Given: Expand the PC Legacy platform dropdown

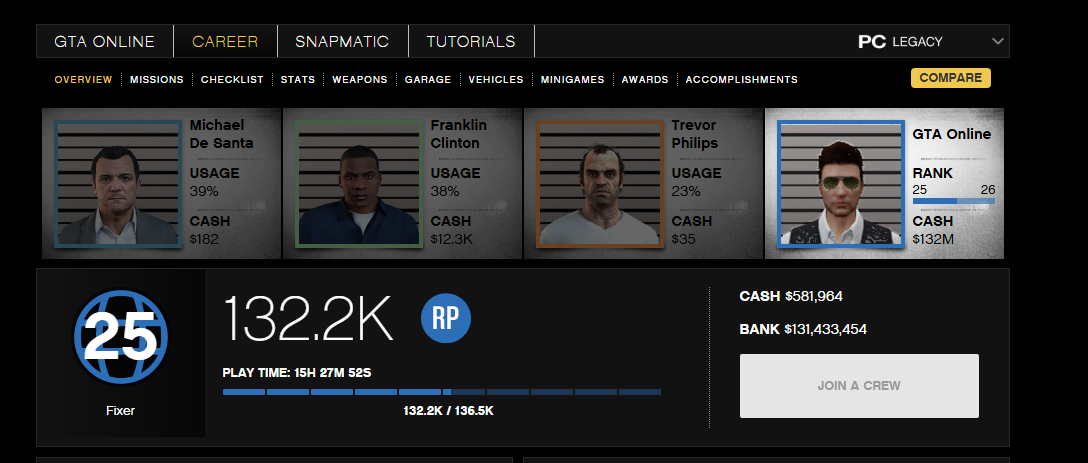Looking at the screenshot, I should coord(932,42).
